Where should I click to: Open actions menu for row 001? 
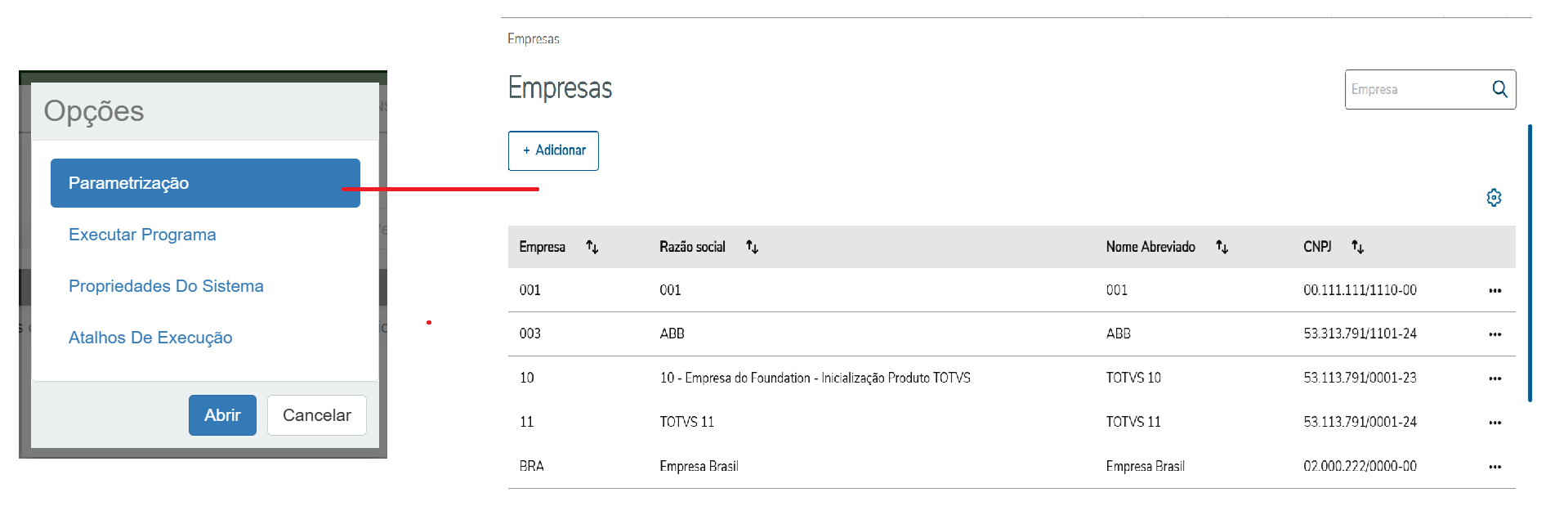(1494, 291)
